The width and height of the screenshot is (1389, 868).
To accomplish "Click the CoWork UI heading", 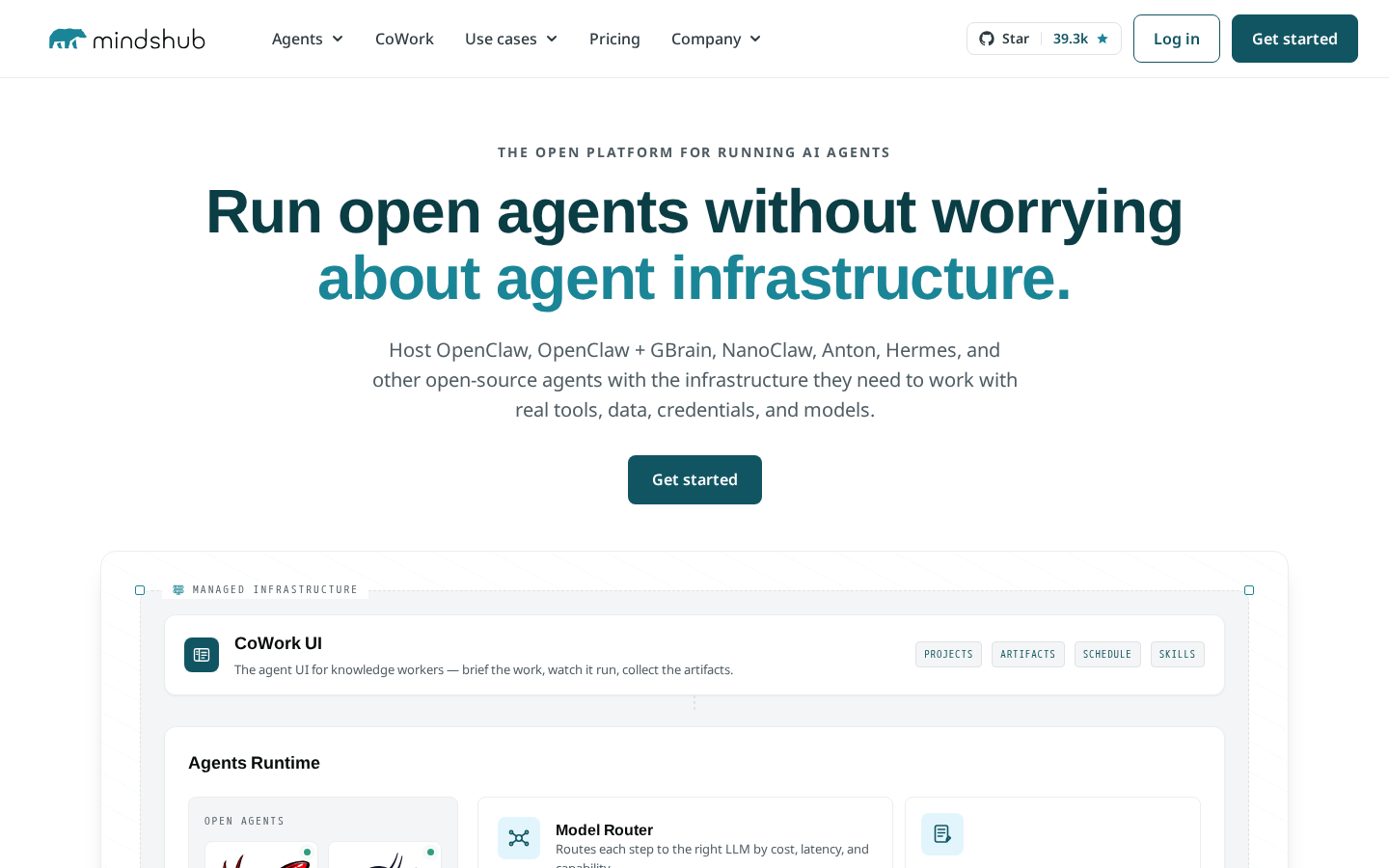I will [278, 643].
